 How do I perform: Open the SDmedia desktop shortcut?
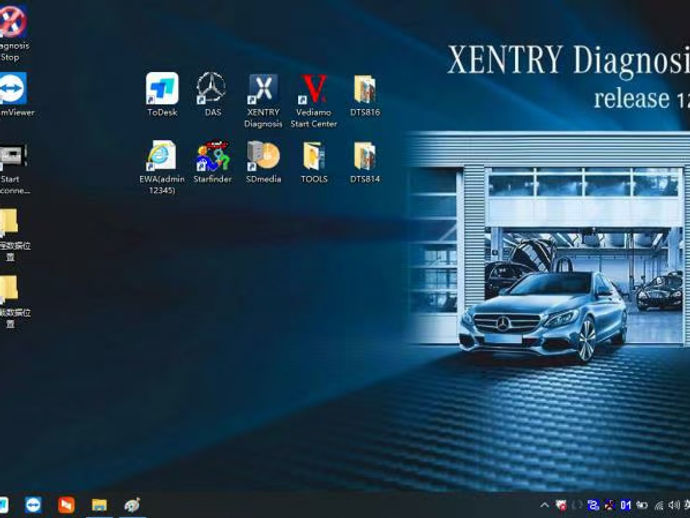click(263, 162)
